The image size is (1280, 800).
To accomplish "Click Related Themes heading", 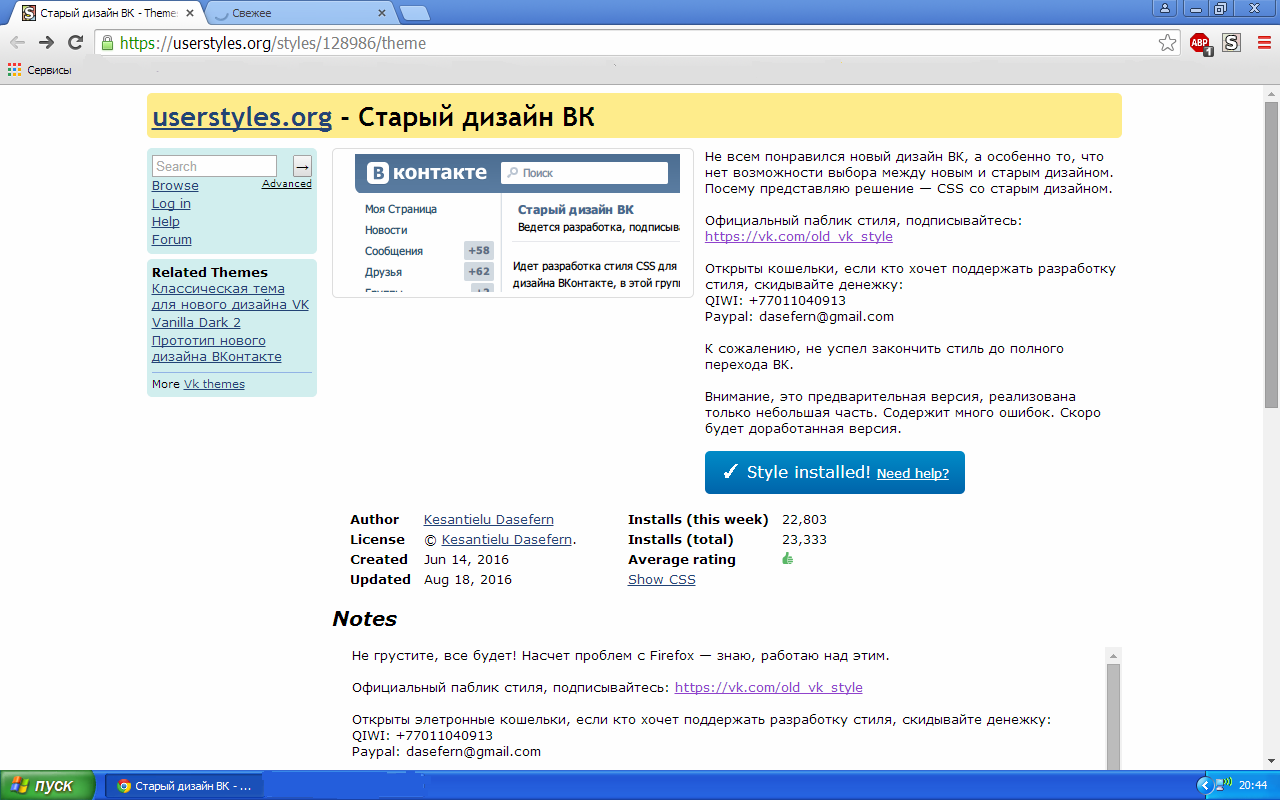I will [x=210, y=272].
